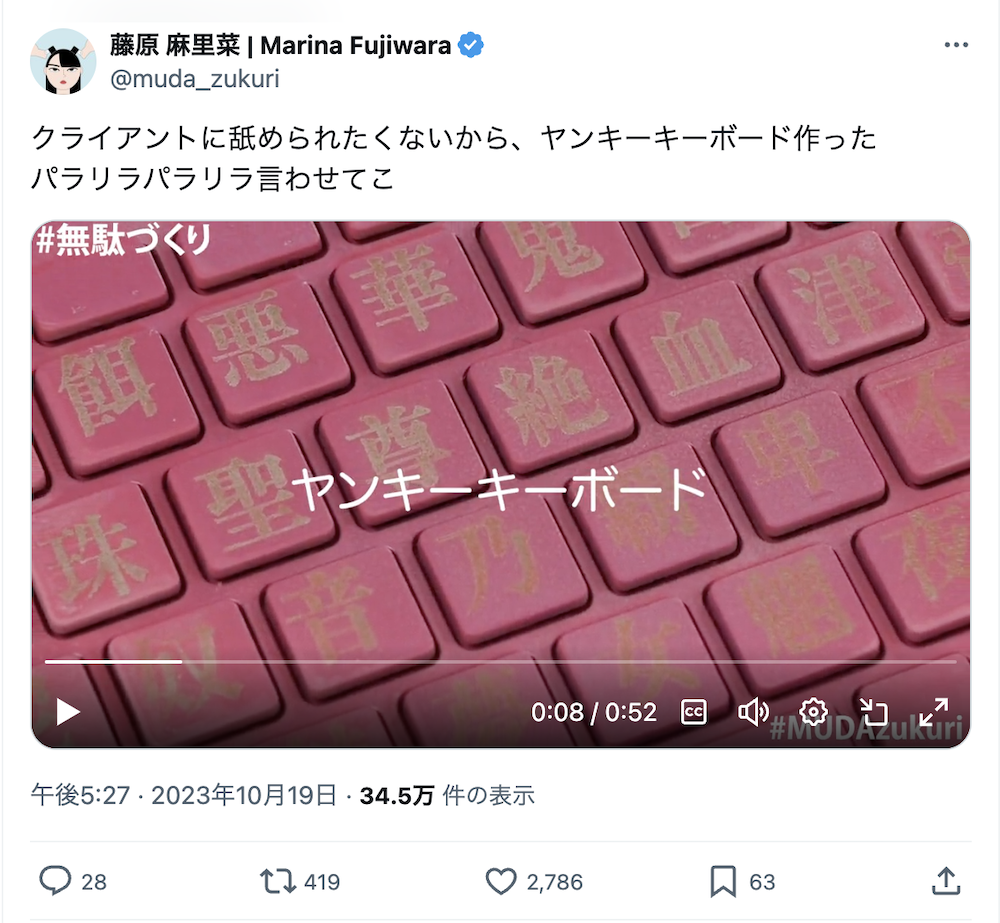The height and width of the screenshot is (923, 1000).
Task: Click the blue verified badge
Action: click(471, 45)
